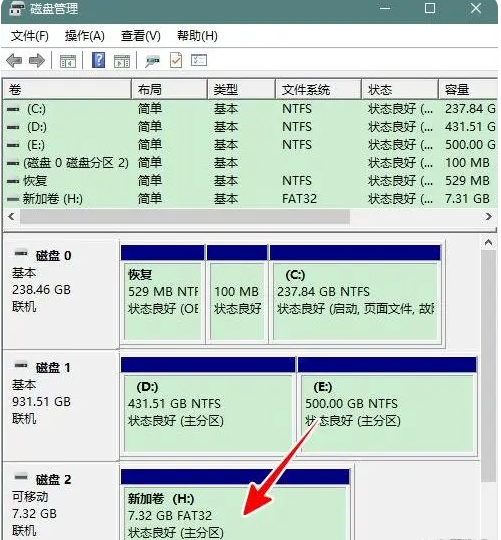Click the show/hide action pane icon
This screenshot has width=501, height=540.
coord(122,61)
